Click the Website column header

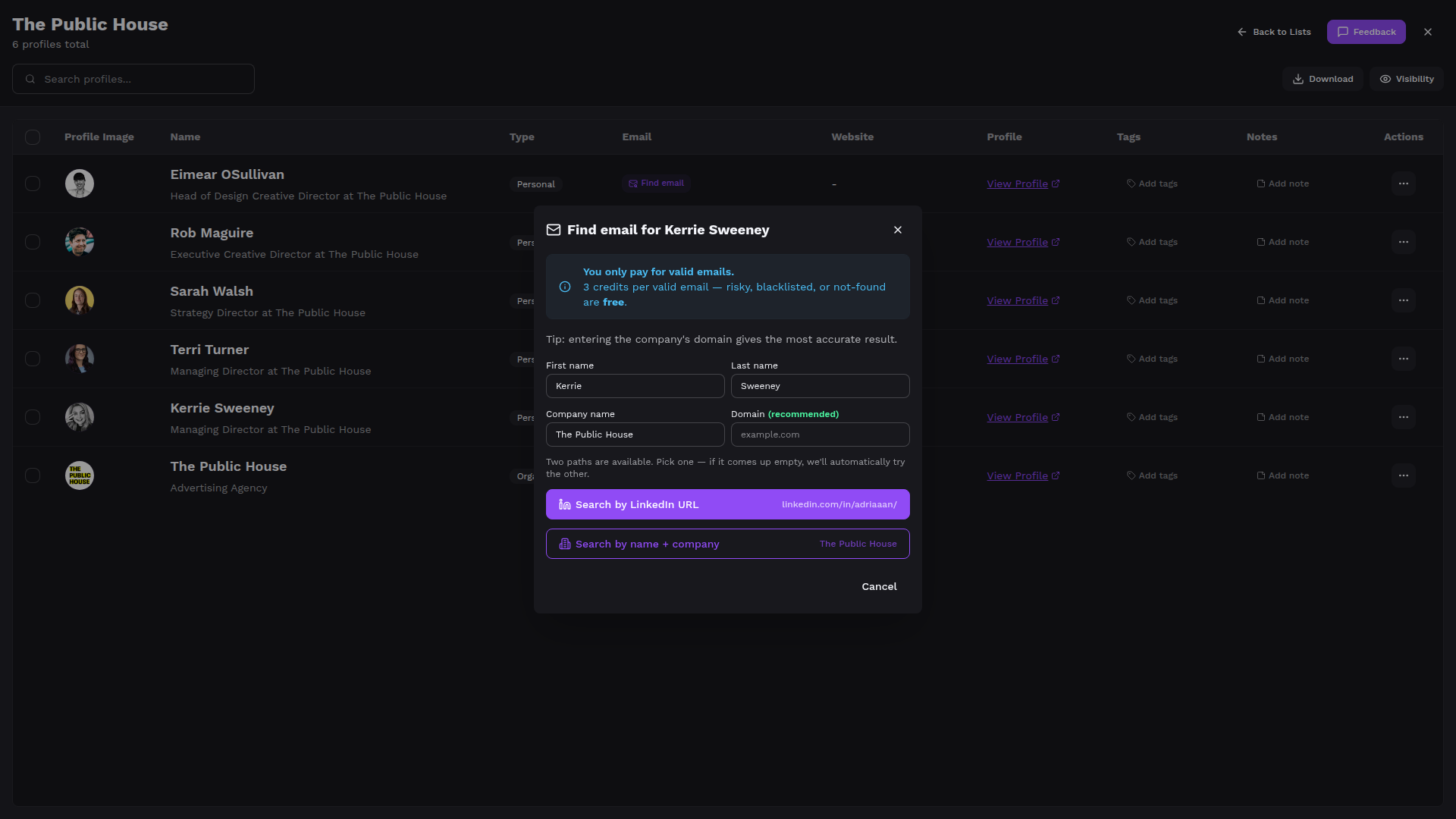coord(852,137)
